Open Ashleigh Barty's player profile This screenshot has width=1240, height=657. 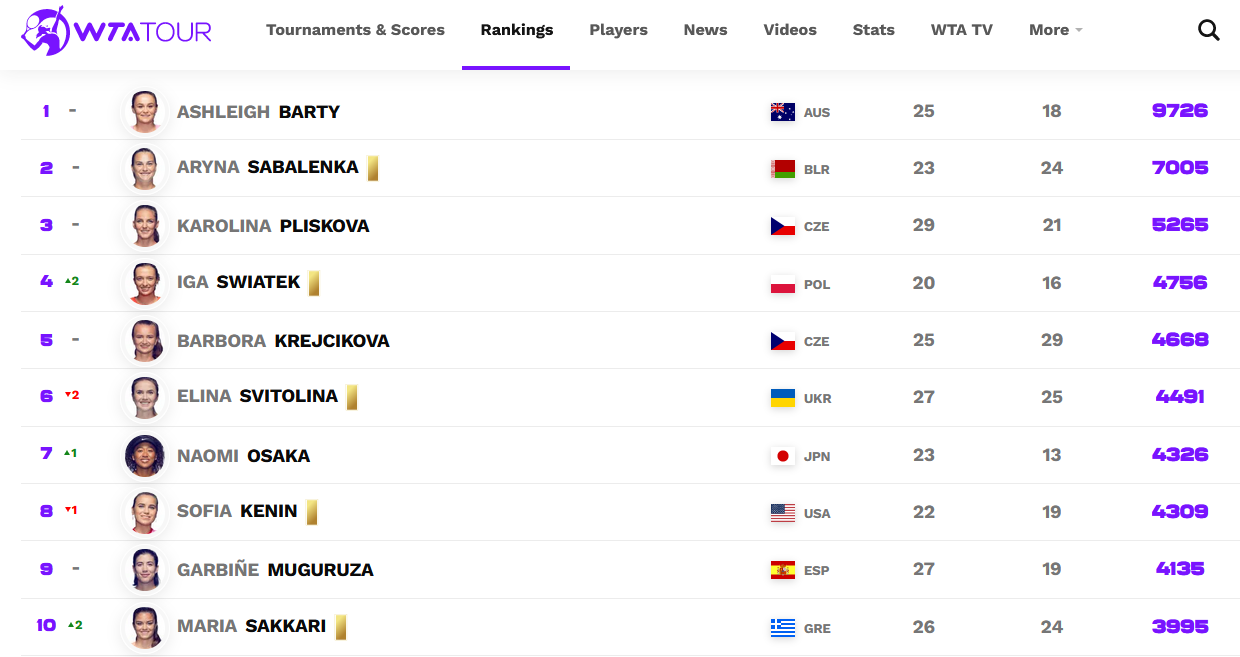pyautogui.click(x=258, y=112)
